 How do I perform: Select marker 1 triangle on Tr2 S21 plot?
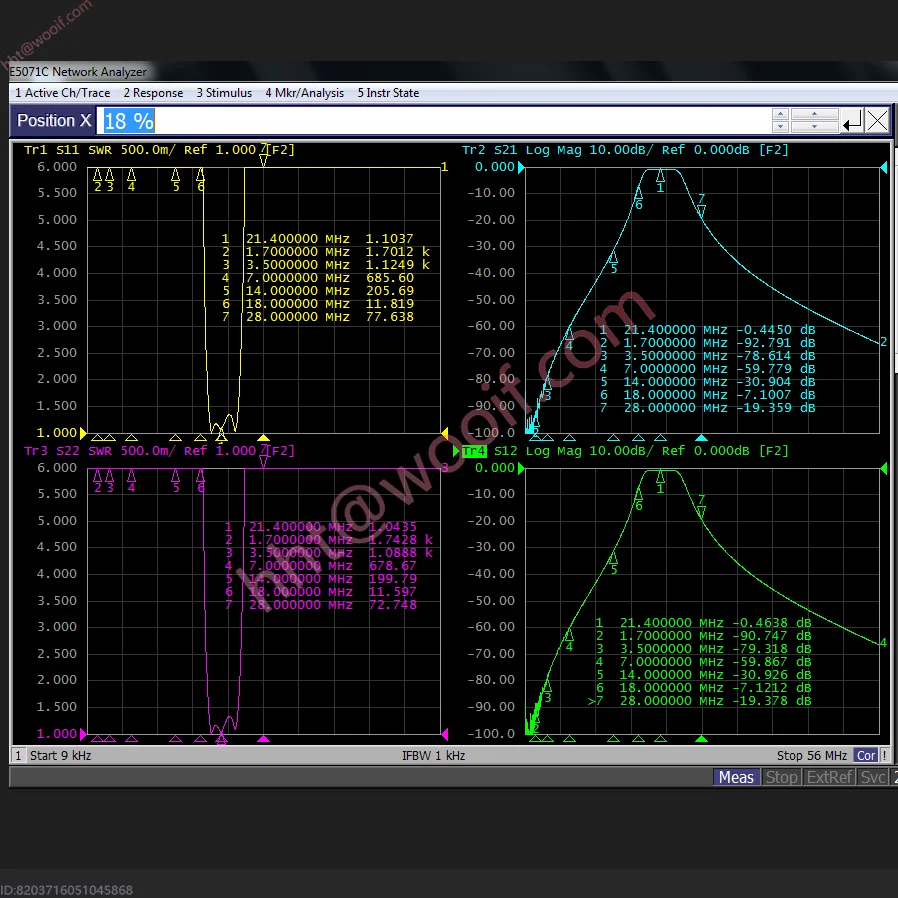click(660, 176)
